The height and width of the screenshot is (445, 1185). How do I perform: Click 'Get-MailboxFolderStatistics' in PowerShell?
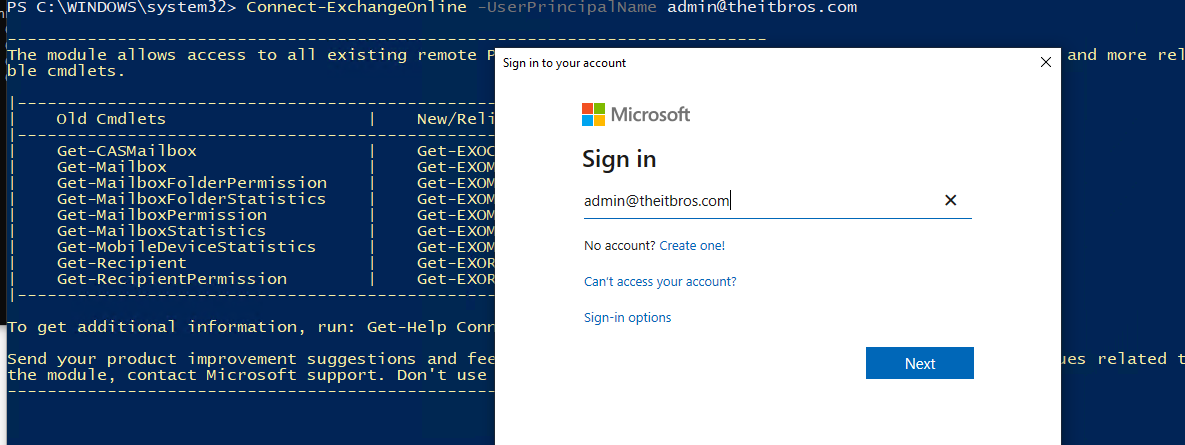(191, 199)
